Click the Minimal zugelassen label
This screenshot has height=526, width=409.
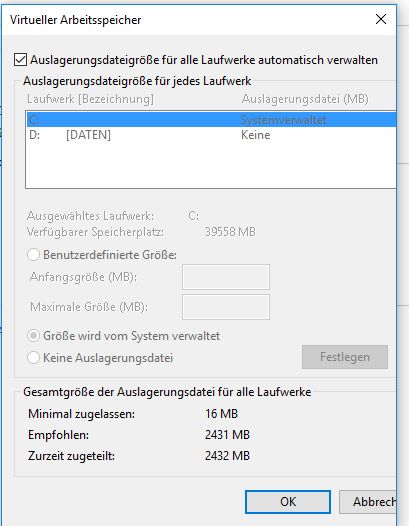point(82,414)
